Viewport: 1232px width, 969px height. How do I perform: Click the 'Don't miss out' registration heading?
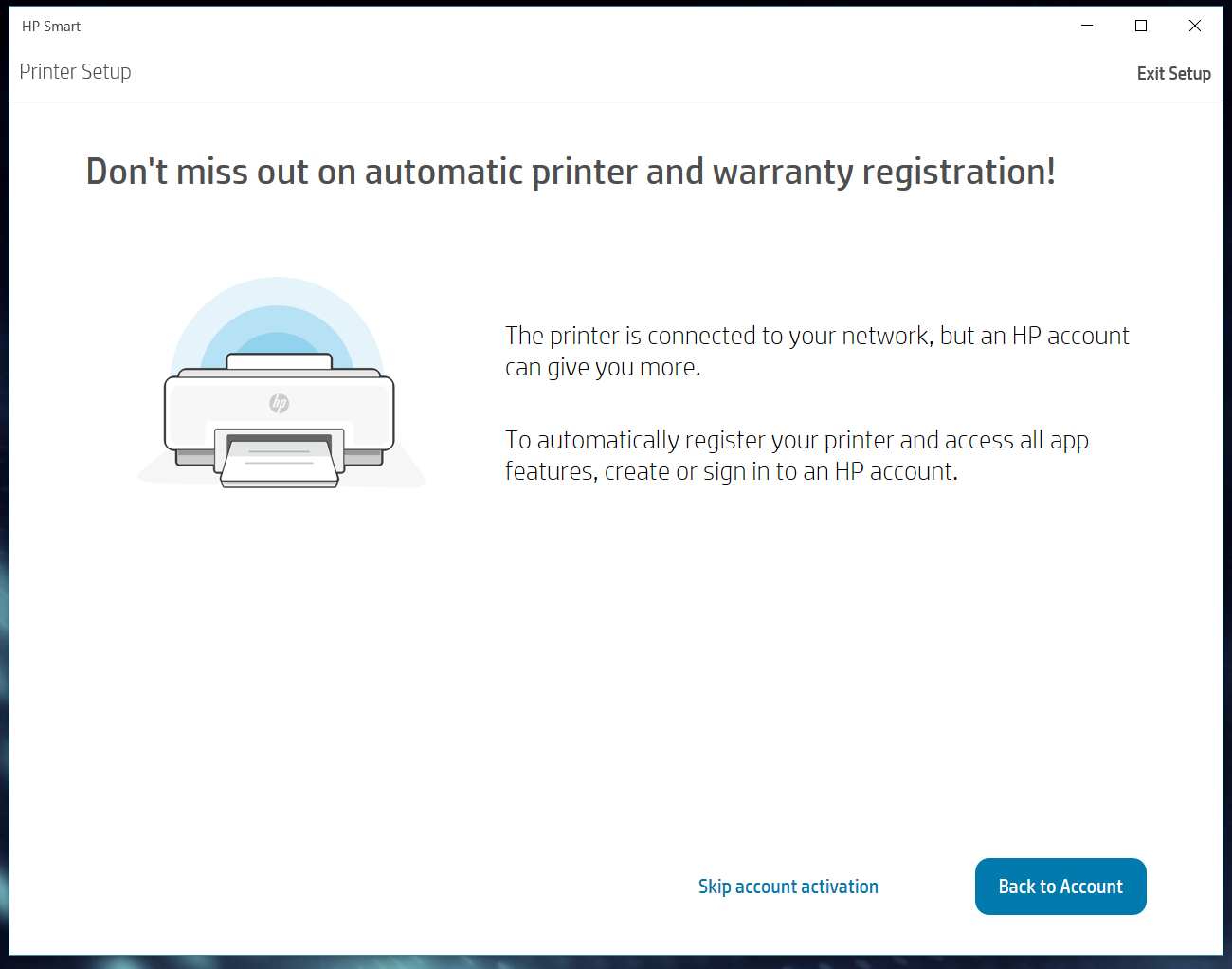pyautogui.click(x=571, y=172)
